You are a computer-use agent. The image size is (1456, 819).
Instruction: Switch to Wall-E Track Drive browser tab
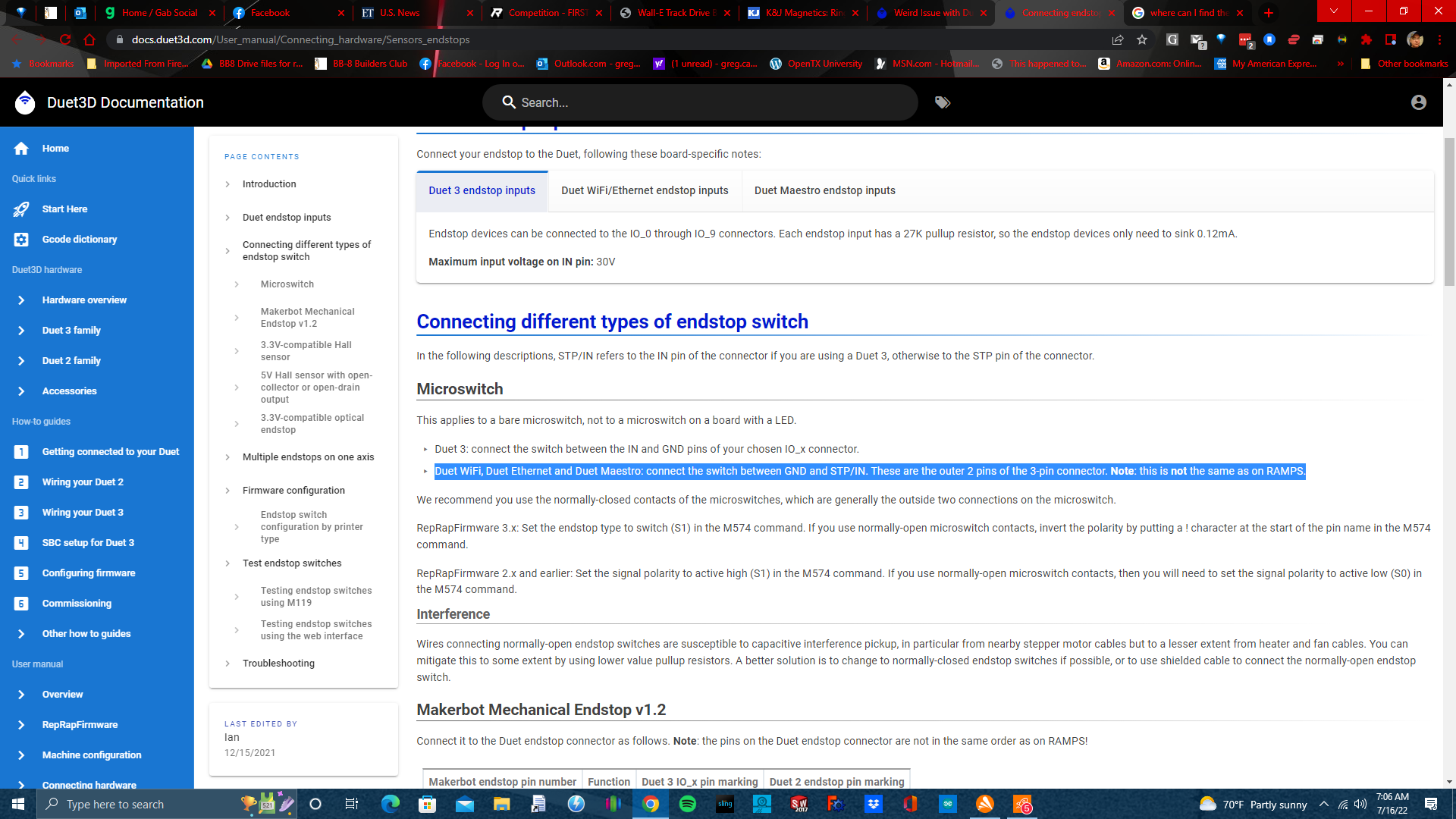coord(675,13)
